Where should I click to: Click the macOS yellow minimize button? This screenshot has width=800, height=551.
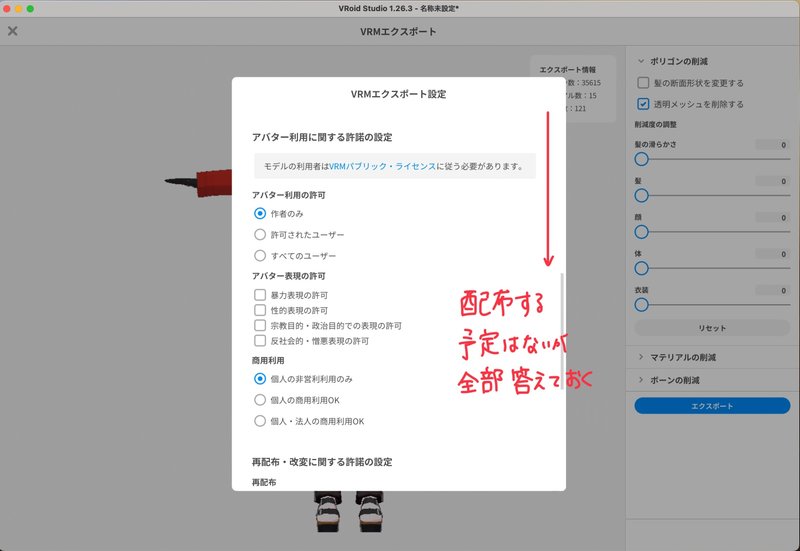[x=18, y=8]
